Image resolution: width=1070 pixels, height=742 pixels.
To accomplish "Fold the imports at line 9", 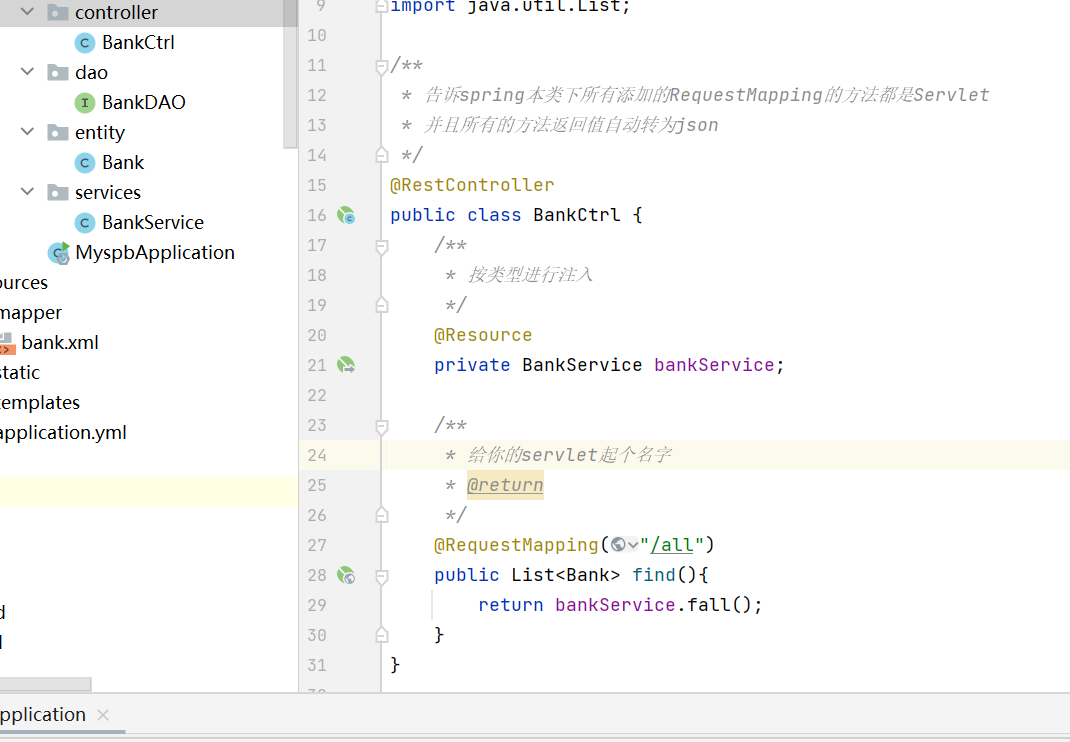I will pyautogui.click(x=382, y=7).
